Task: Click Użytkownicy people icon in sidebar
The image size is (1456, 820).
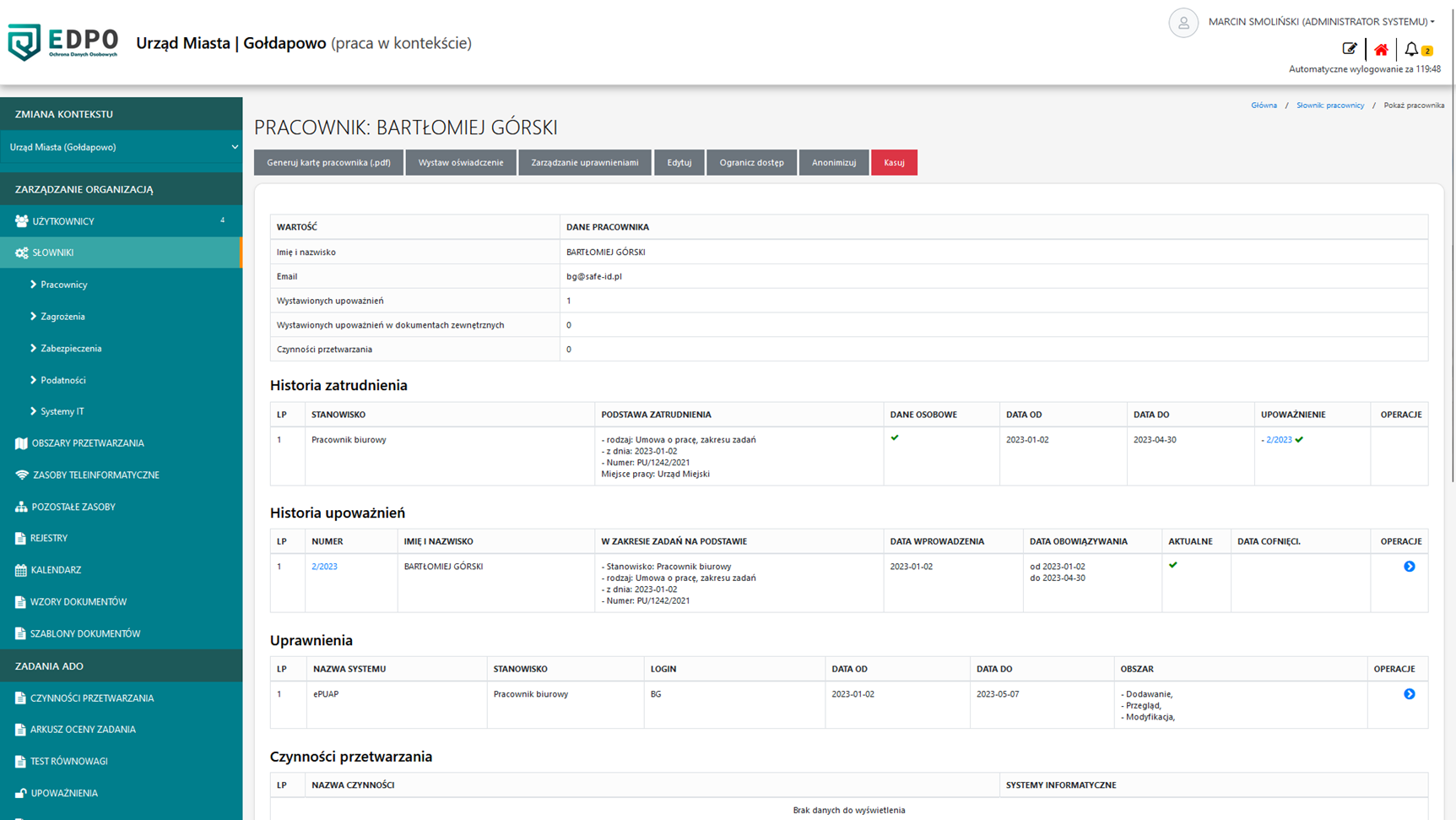Action: pos(21,221)
